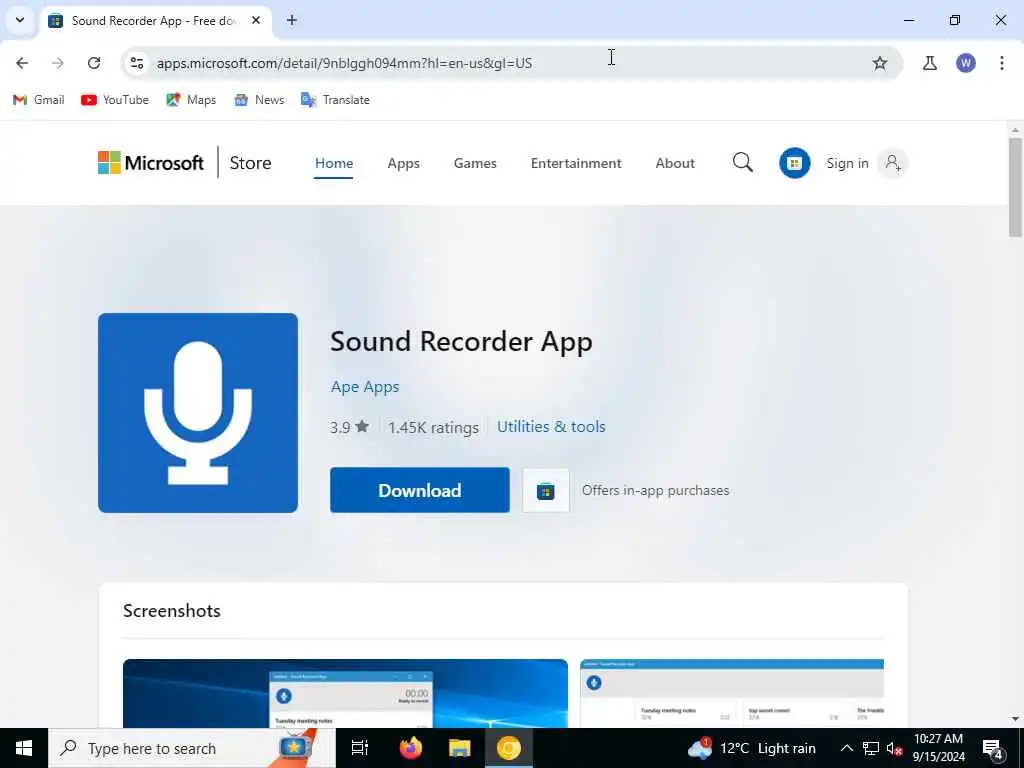
Task: Bookmark this page with the star icon
Action: click(x=880, y=63)
